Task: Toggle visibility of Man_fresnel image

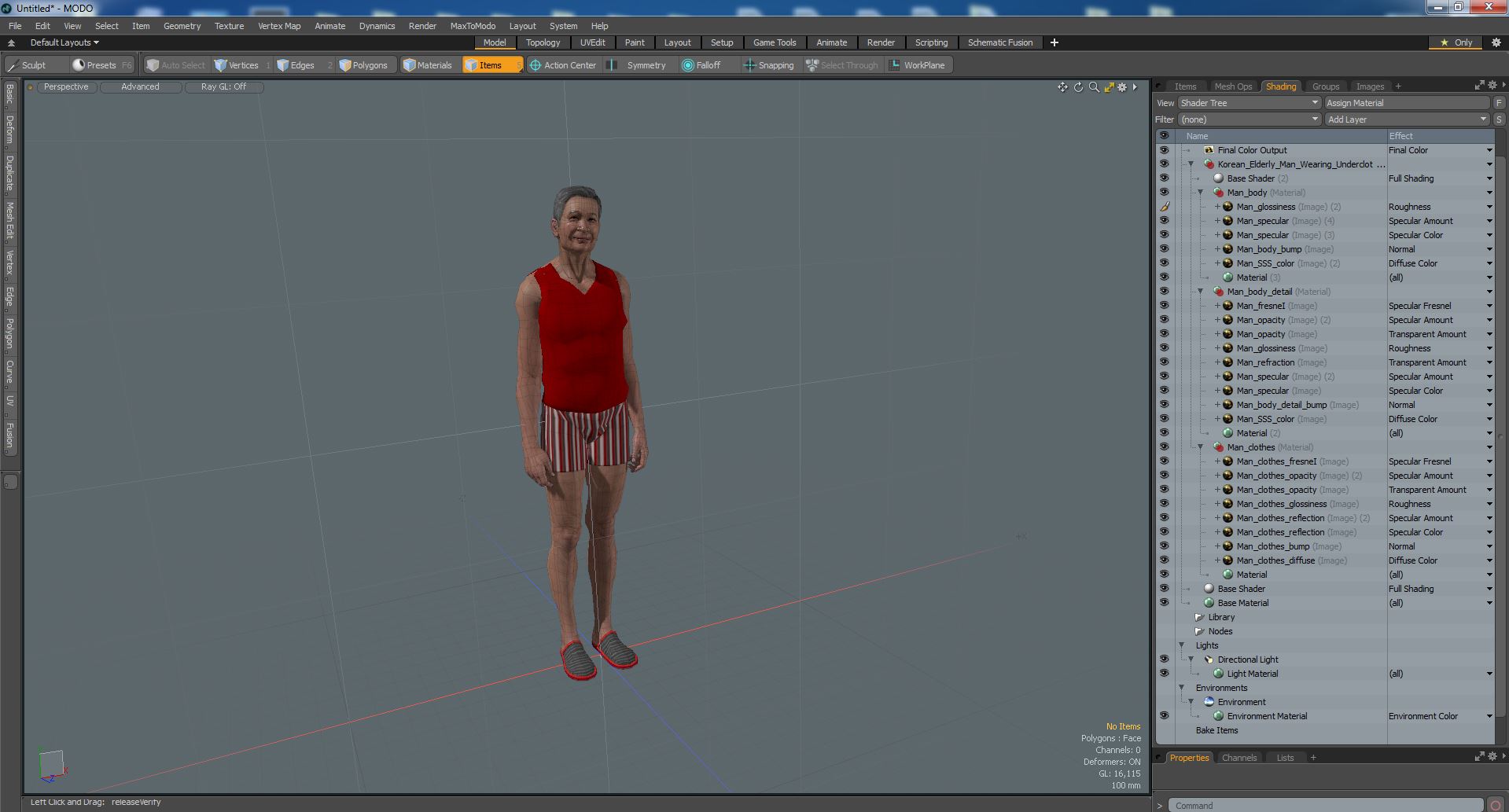Action: (1164, 306)
